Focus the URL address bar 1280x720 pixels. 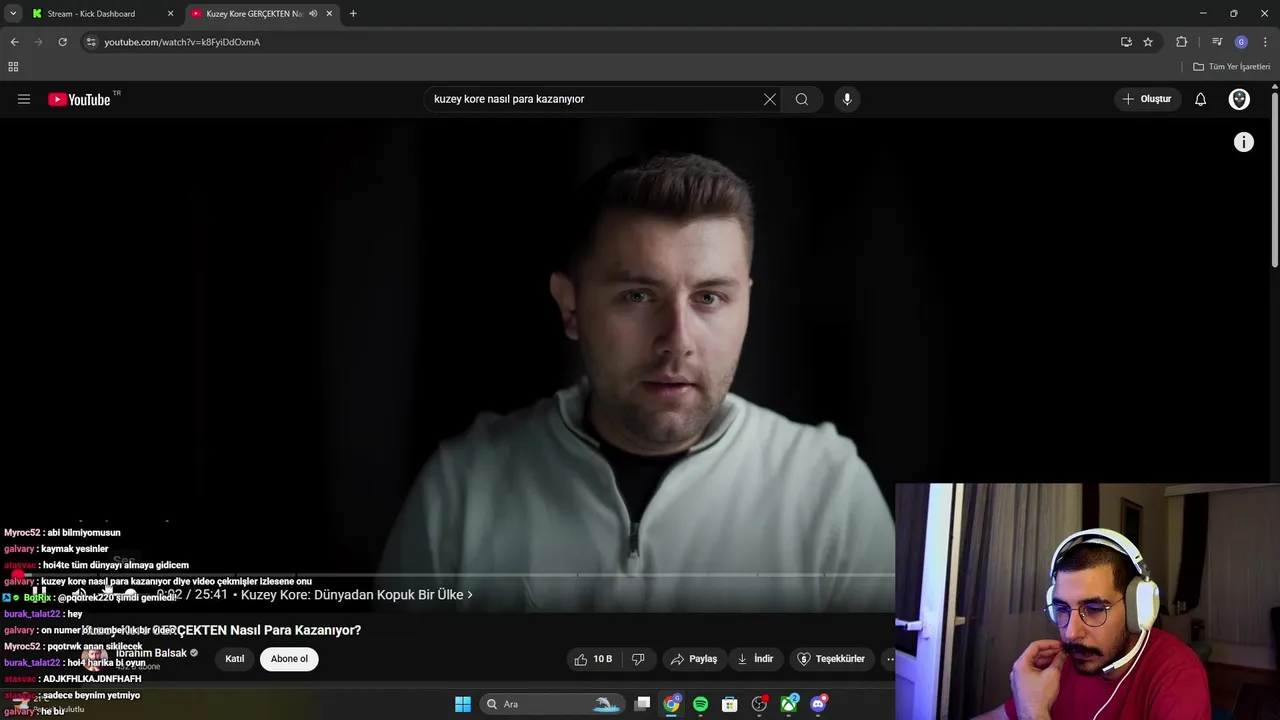click(600, 42)
